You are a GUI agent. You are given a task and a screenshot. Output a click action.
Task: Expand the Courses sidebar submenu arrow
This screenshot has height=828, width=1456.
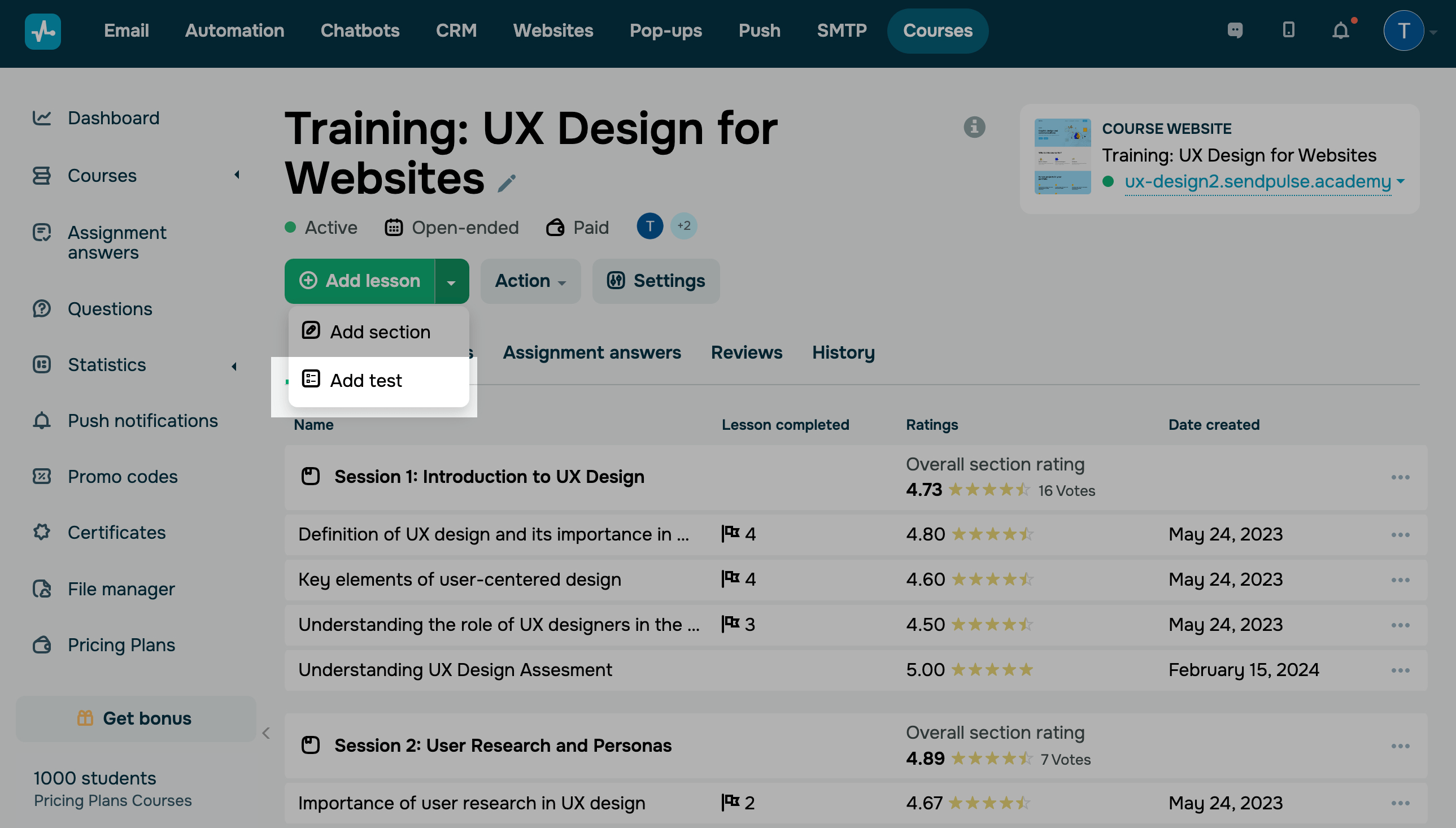tap(237, 175)
